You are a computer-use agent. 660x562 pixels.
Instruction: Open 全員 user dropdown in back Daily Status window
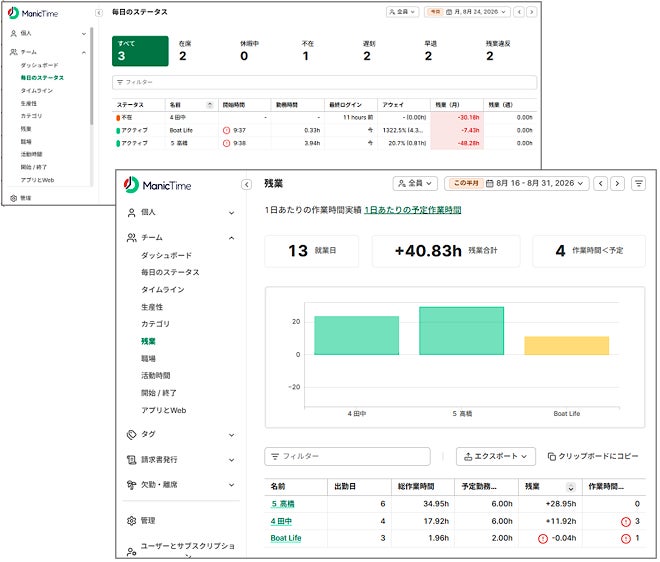(x=402, y=12)
